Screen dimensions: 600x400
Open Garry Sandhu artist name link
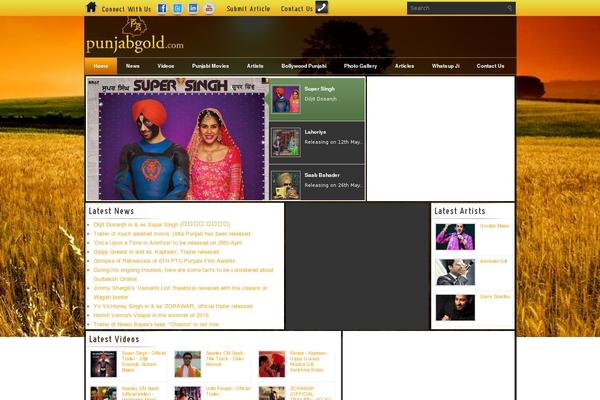click(495, 297)
